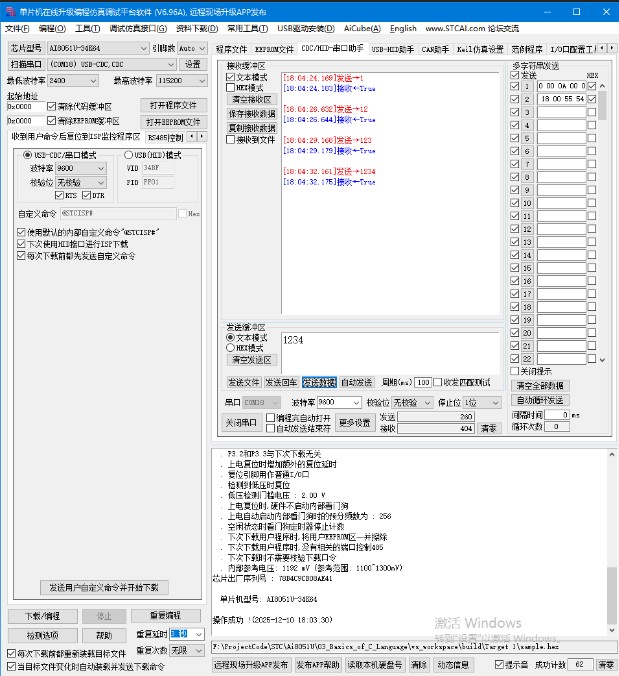
Task: Click the 间隔时间 input field
Action: coord(557,415)
